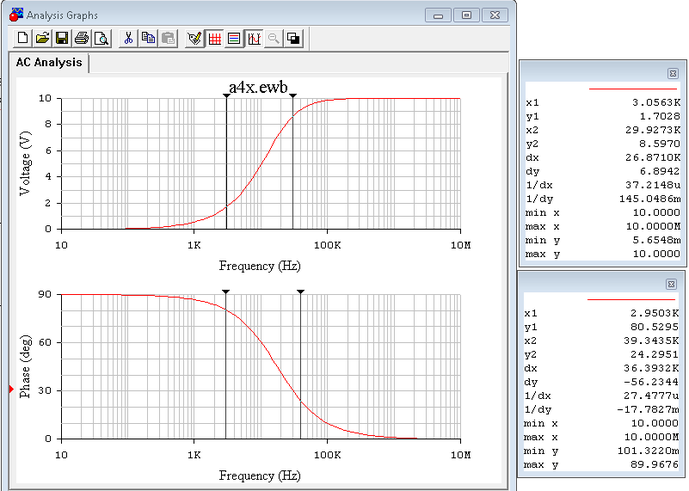Click the x1 value 3.0563K
Screen dimensions: 689x491
coord(656,102)
